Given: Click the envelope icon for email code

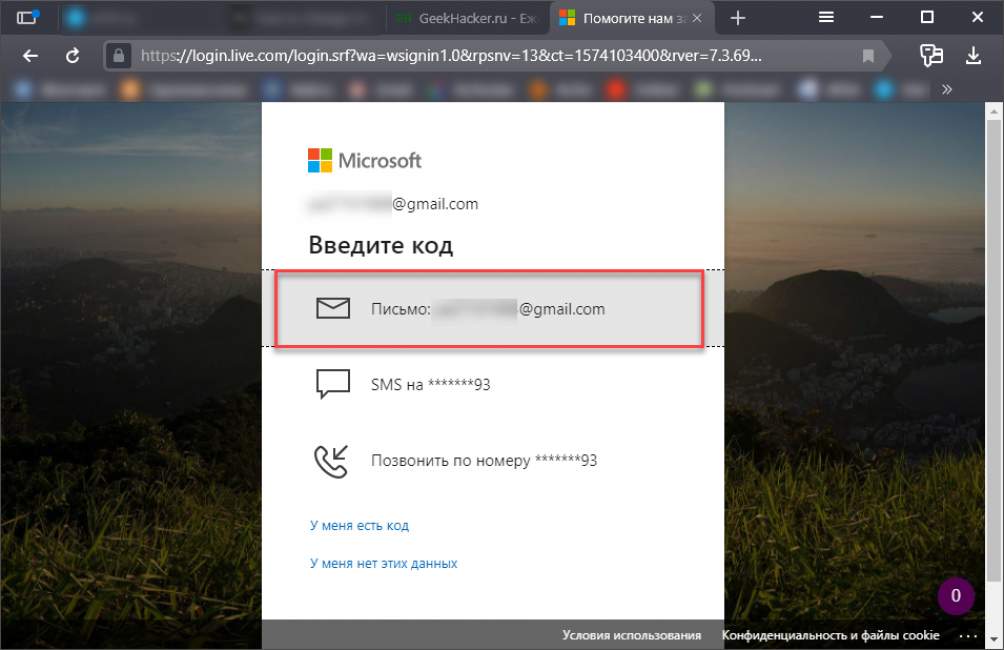Looking at the screenshot, I should pos(333,308).
